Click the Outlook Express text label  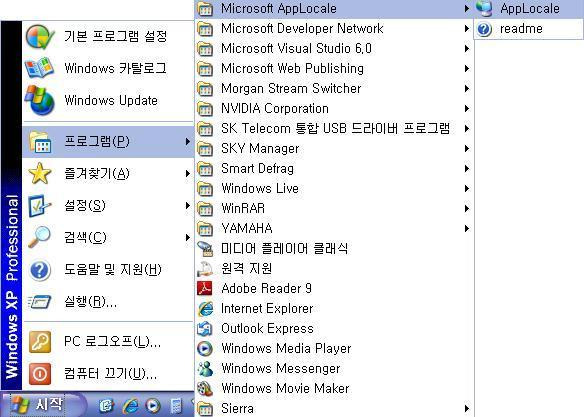point(267,328)
